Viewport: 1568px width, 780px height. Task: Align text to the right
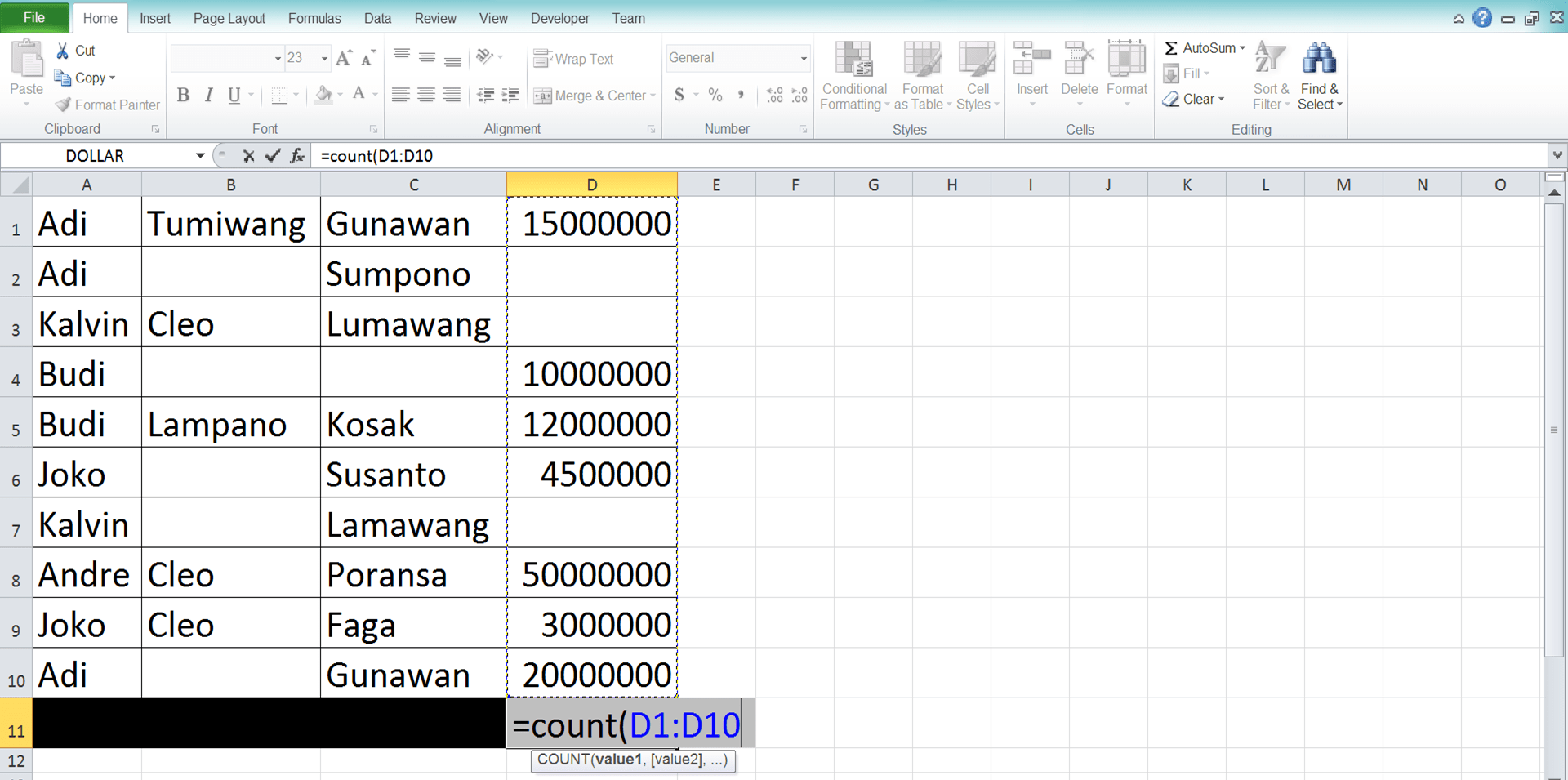[x=452, y=95]
